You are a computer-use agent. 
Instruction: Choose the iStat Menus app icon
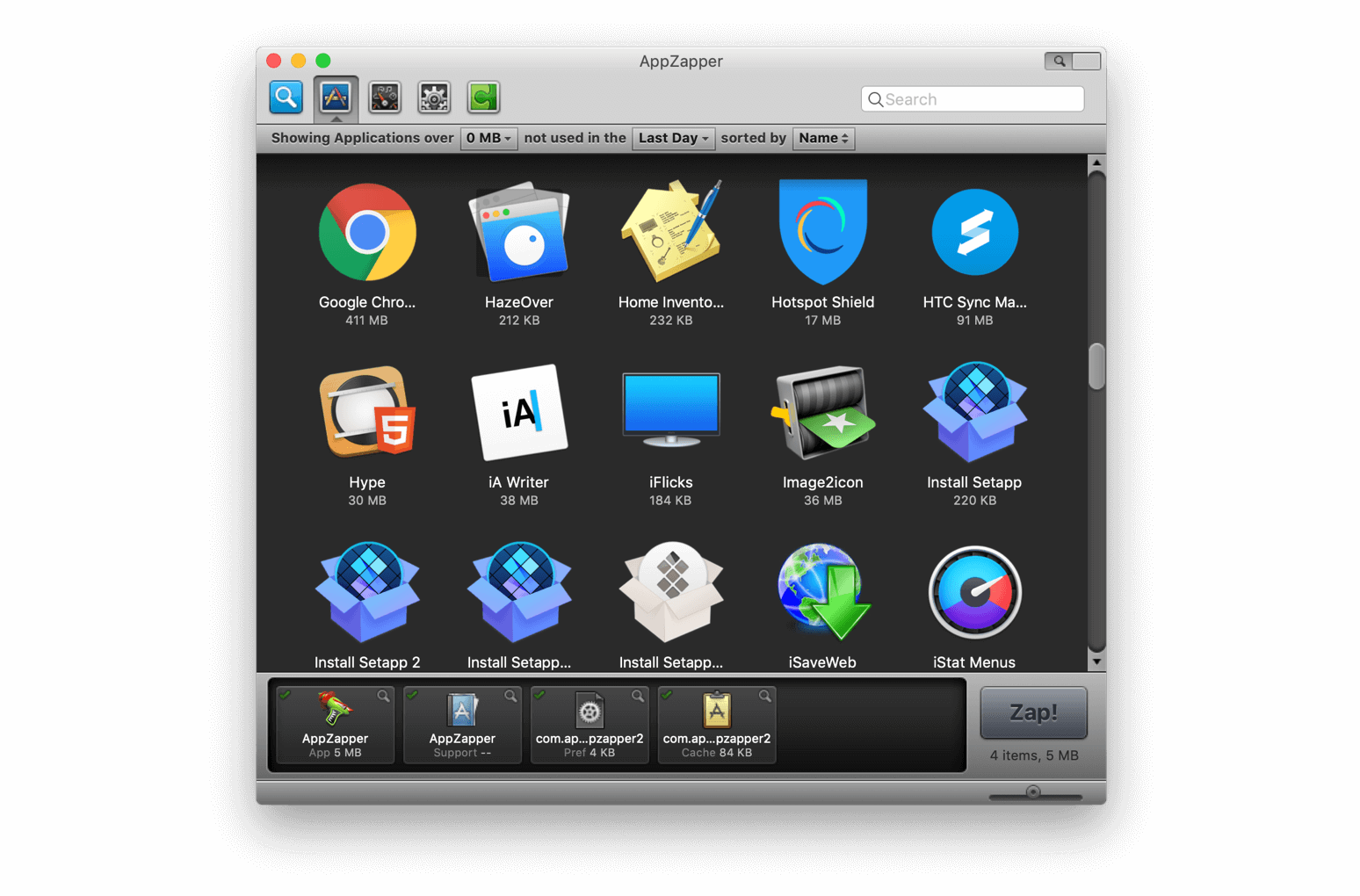point(975,592)
